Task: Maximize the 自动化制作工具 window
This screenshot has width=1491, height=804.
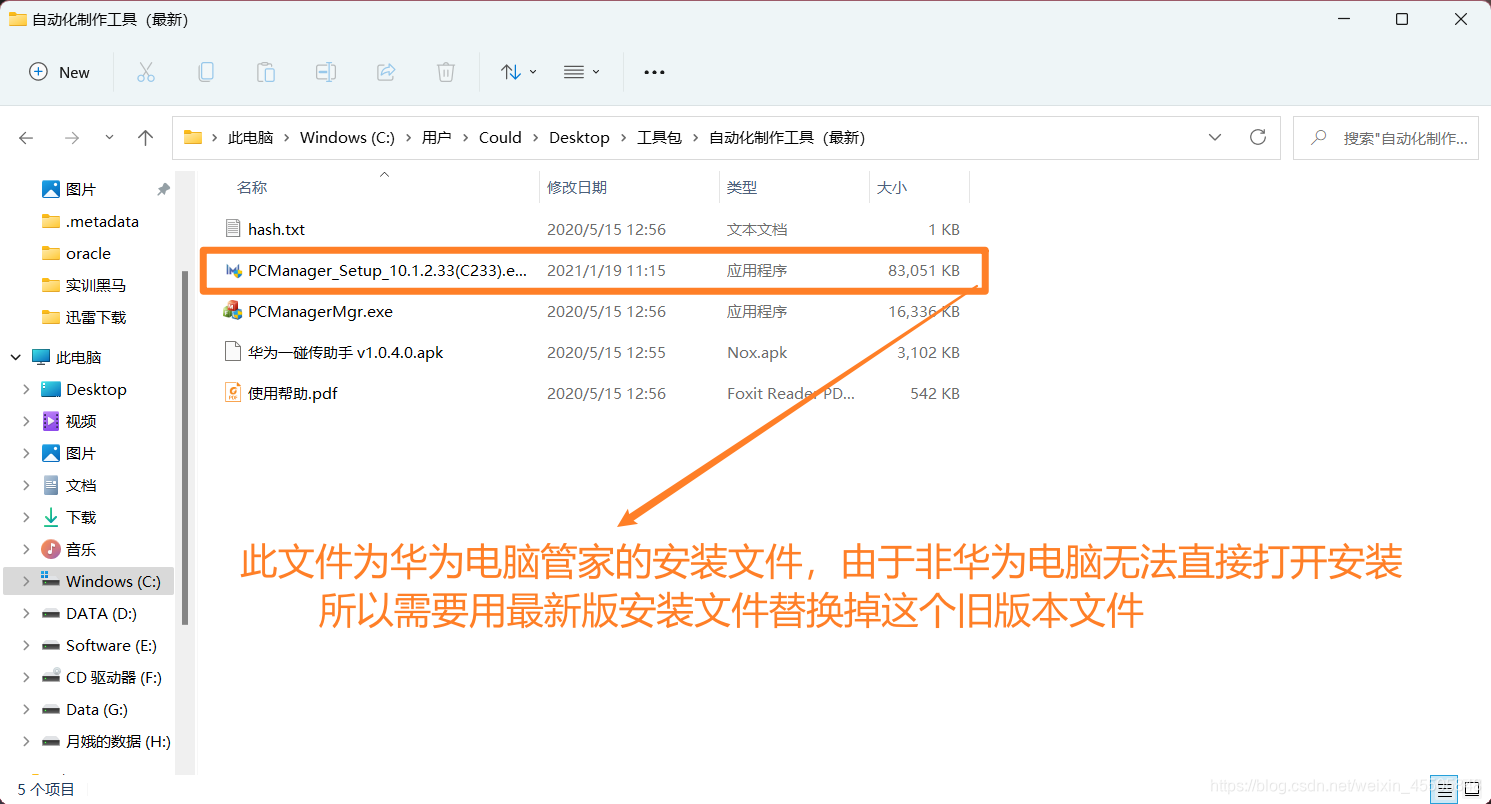Action: [x=1402, y=19]
